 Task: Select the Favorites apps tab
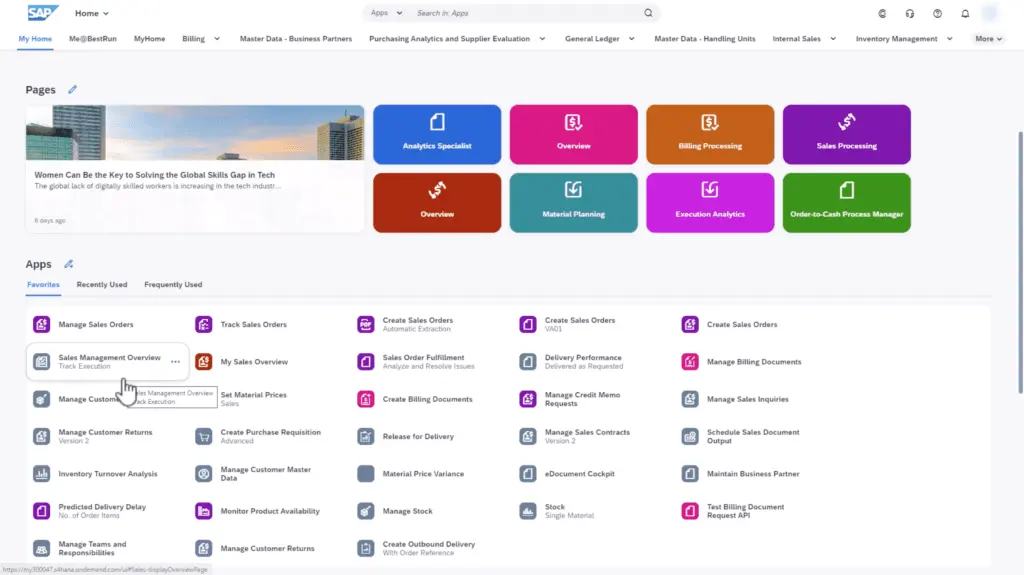pos(43,284)
